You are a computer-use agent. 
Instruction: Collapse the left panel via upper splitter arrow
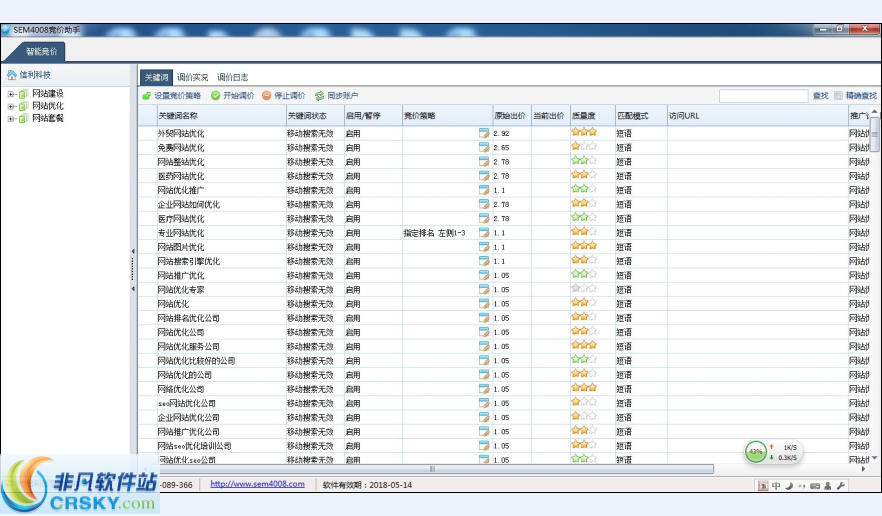(x=133, y=251)
